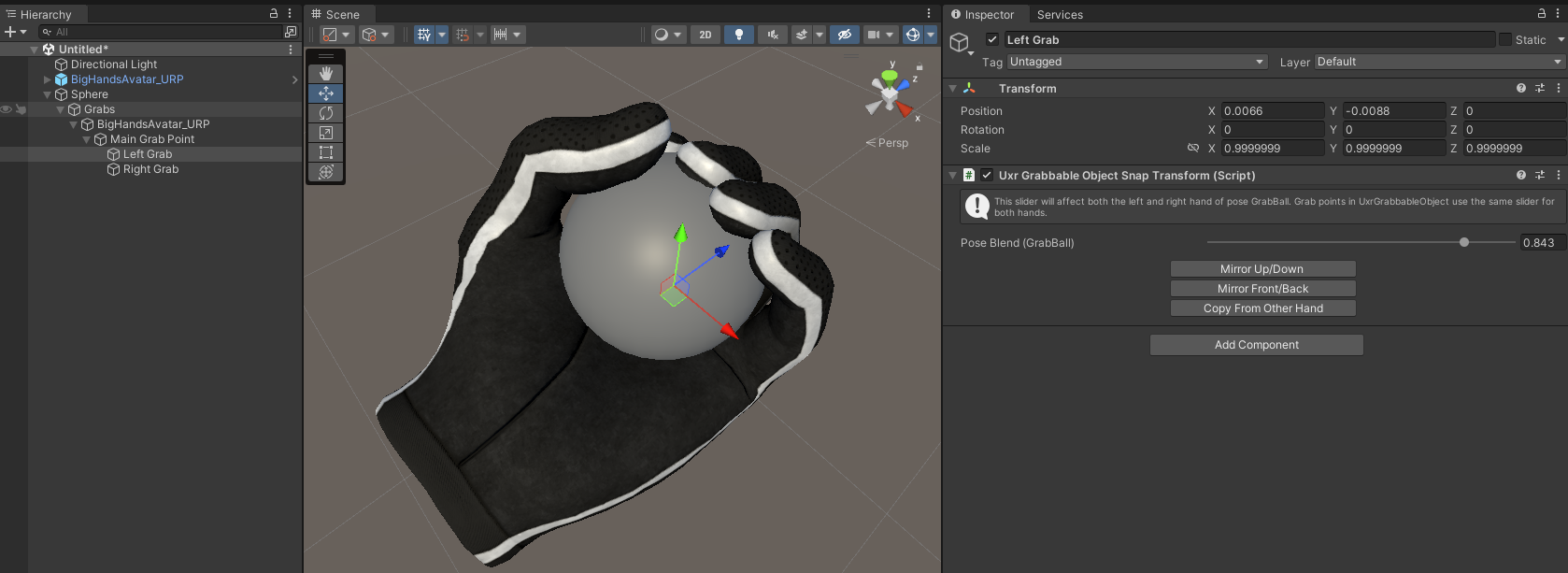Disable the Uxr Grabbable Object Snap Transform script checkbox
Image resolution: width=1568 pixels, height=573 pixels.
[987, 175]
